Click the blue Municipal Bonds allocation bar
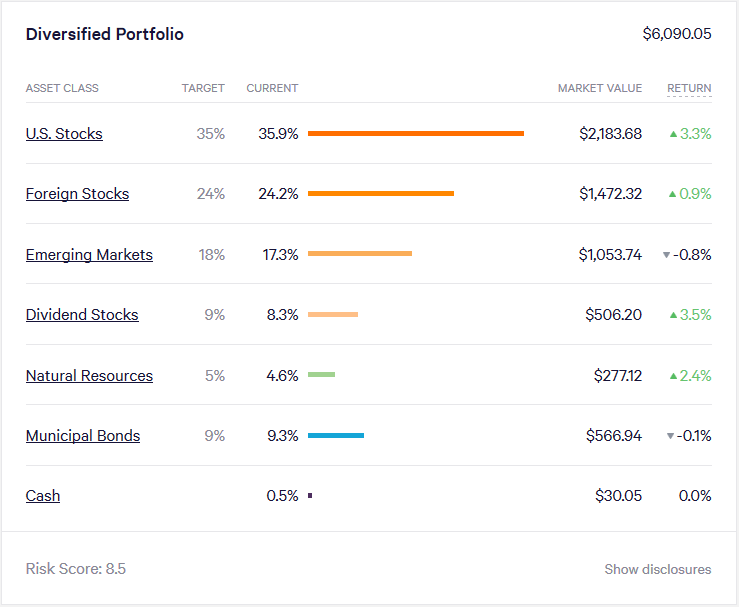The height and width of the screenshot is (607, 739). click(x=336, y=436)
